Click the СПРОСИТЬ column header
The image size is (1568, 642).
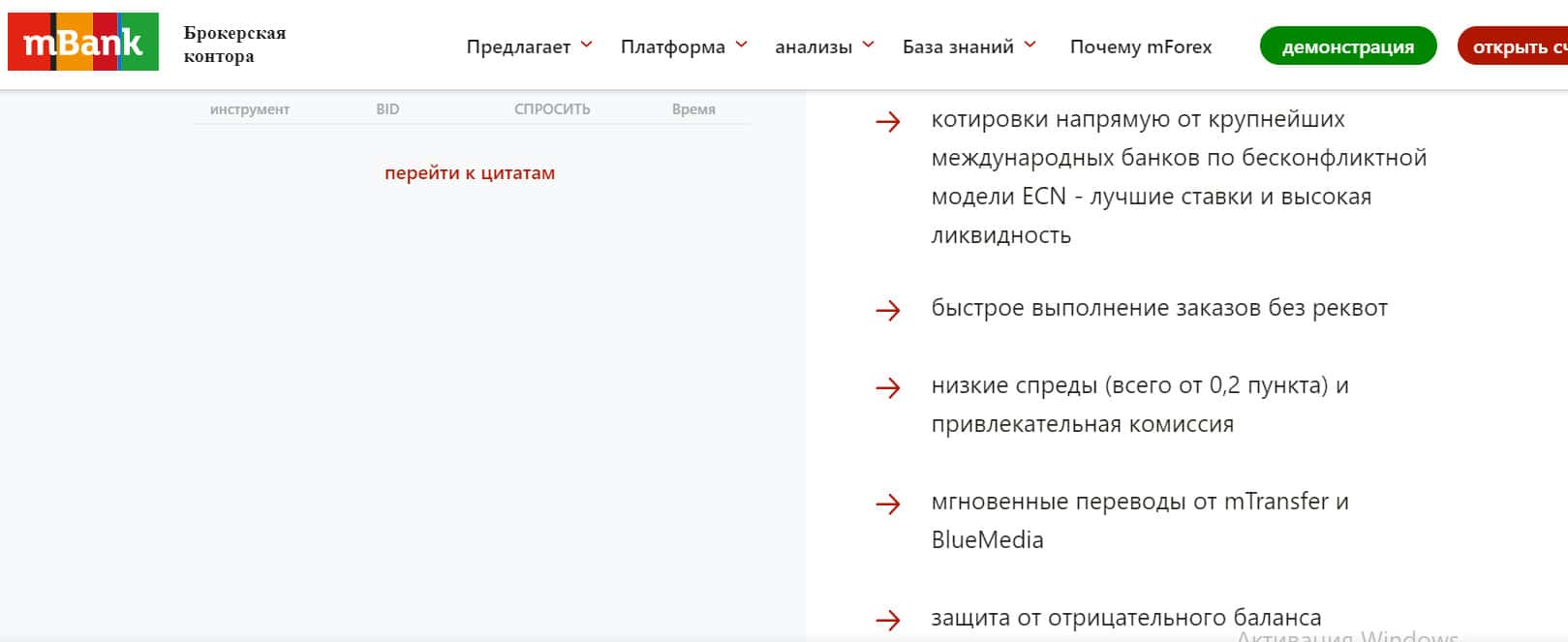552,109
